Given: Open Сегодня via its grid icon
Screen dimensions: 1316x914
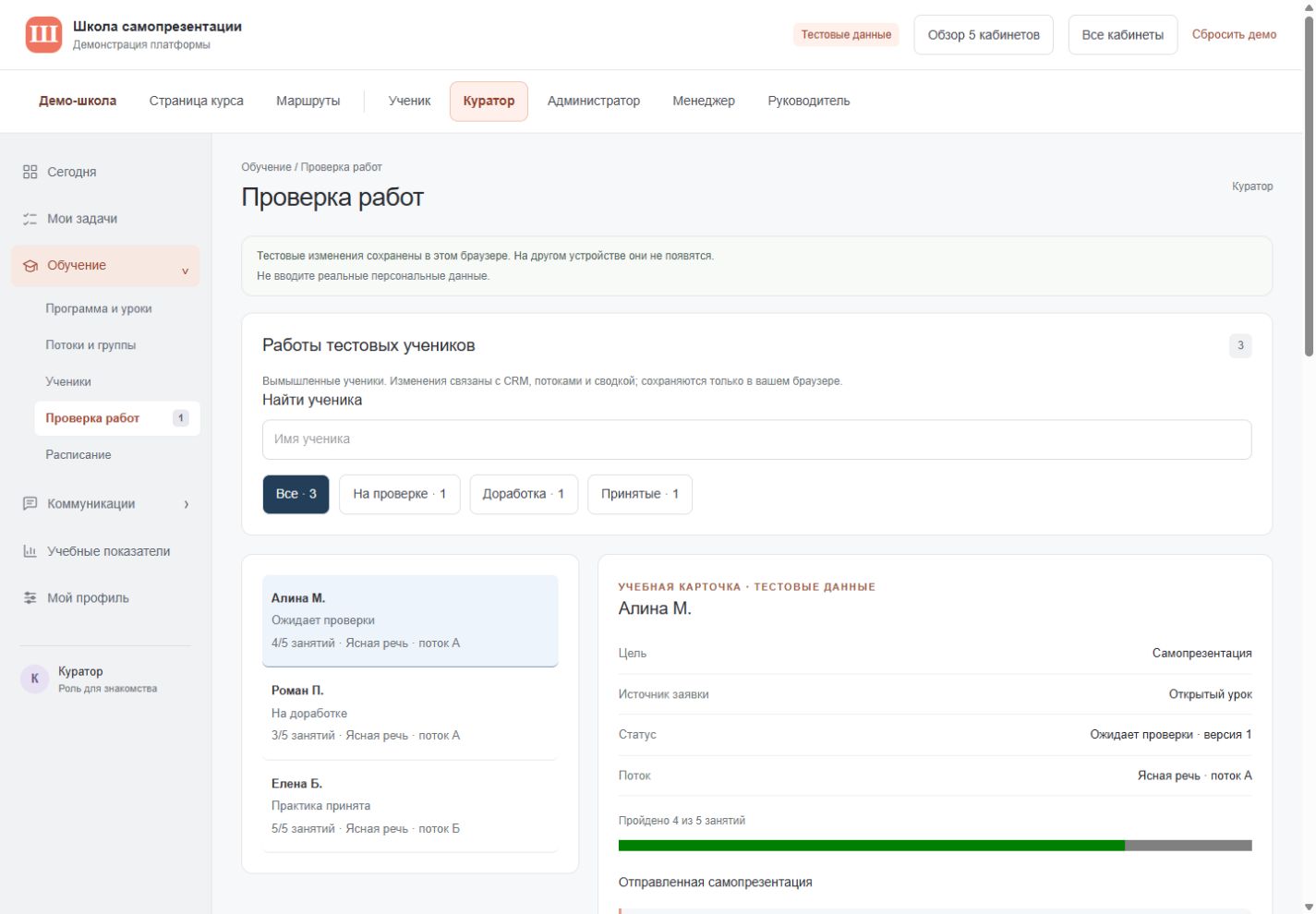Looking at the screenshot, I should click(30, 172).
